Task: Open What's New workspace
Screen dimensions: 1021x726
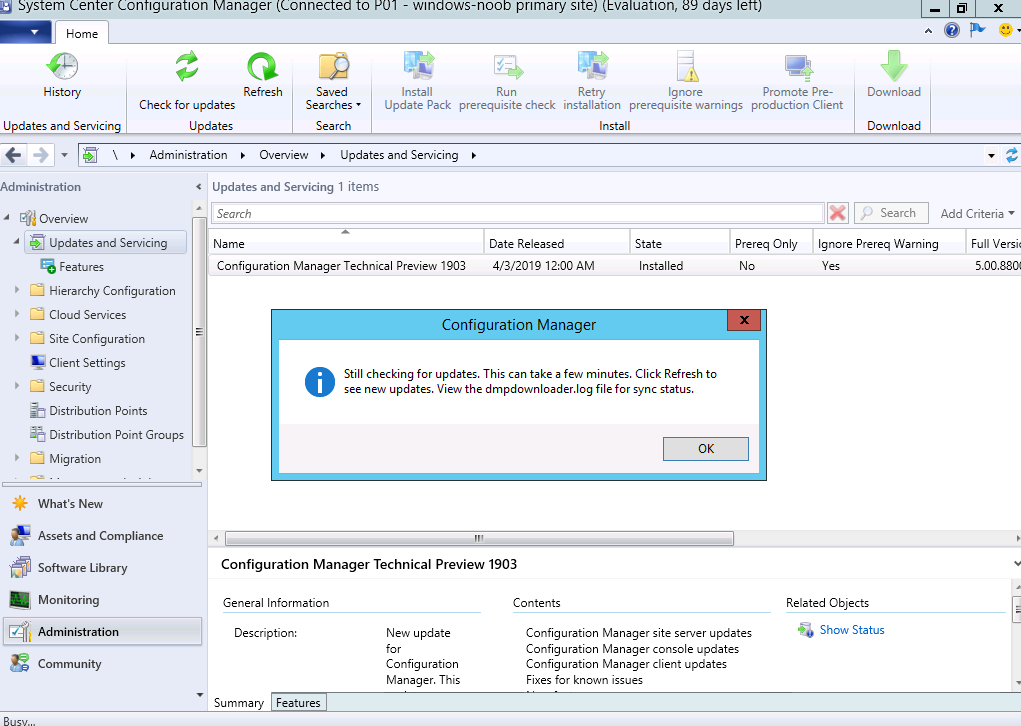Action: pyautogui.click(x=70, y=503)
